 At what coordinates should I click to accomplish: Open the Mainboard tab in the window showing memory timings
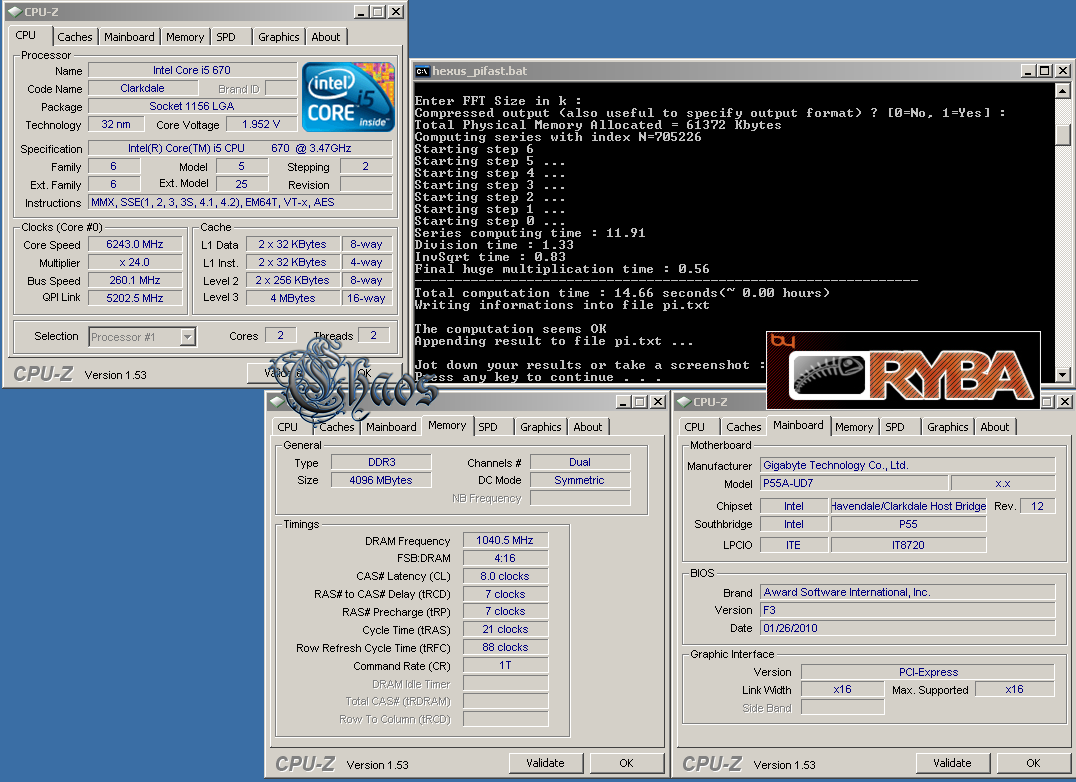(391, 427)
